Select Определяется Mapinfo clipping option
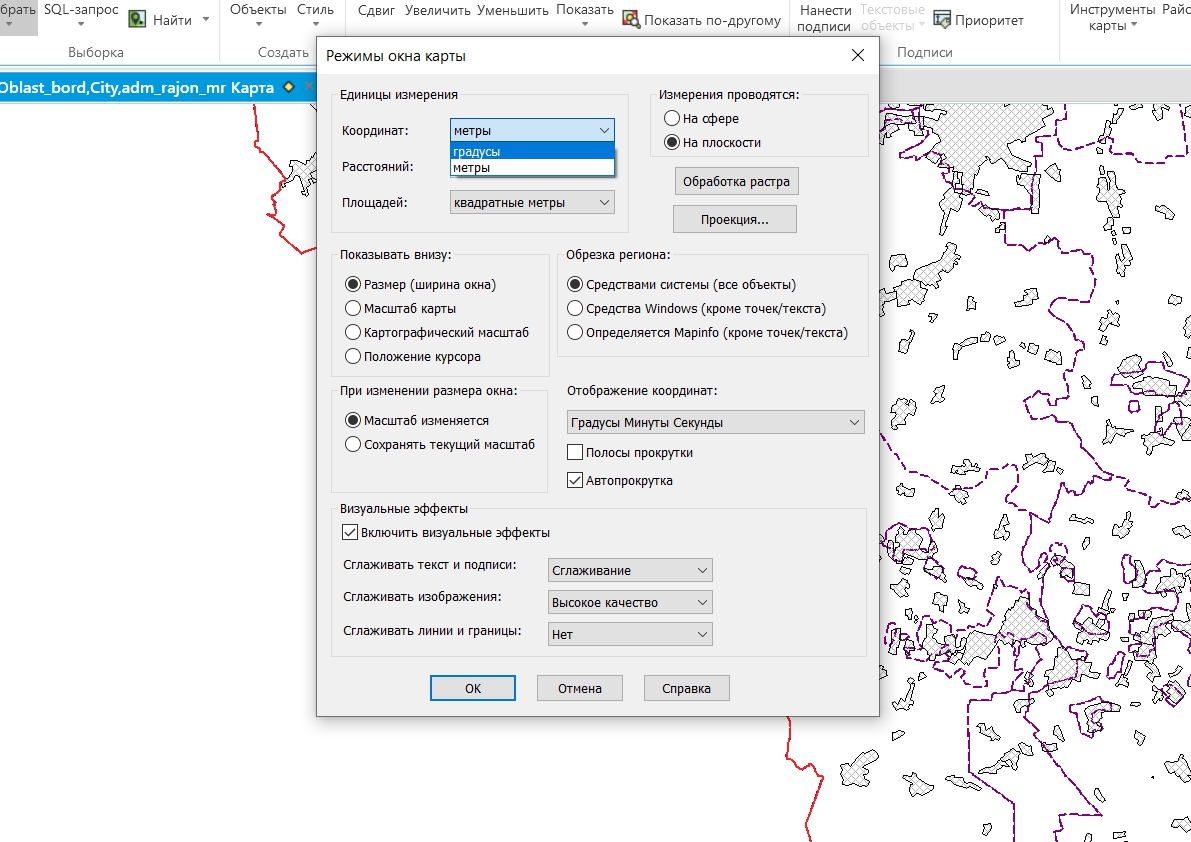The image size is (1191, 842). 575,332
